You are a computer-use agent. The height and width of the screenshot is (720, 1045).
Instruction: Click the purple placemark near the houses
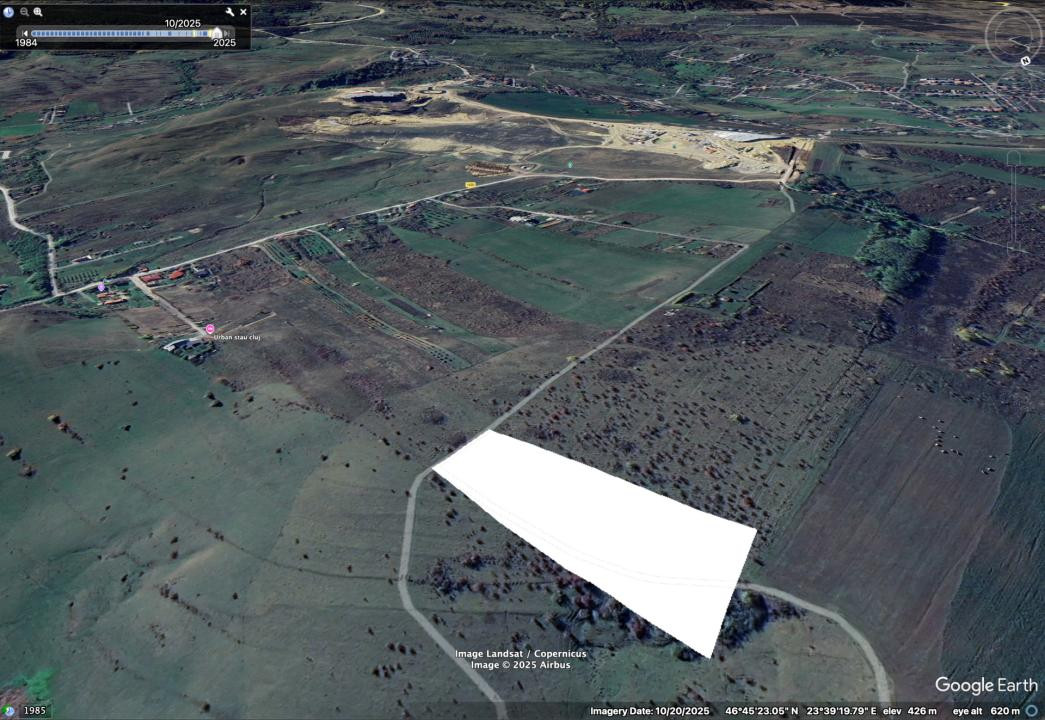(x=101, y=287)
